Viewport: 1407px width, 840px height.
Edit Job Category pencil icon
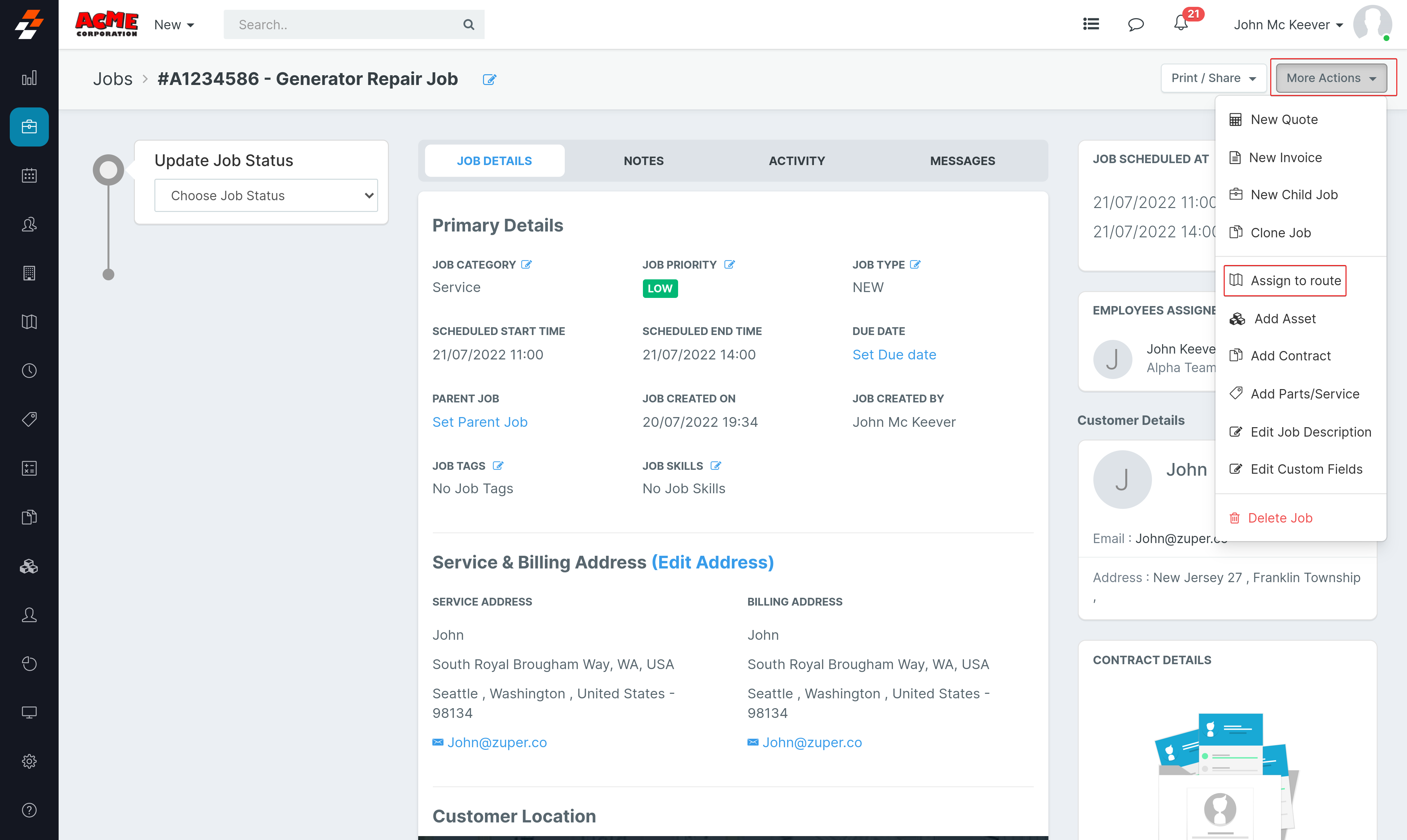(527, 264)
